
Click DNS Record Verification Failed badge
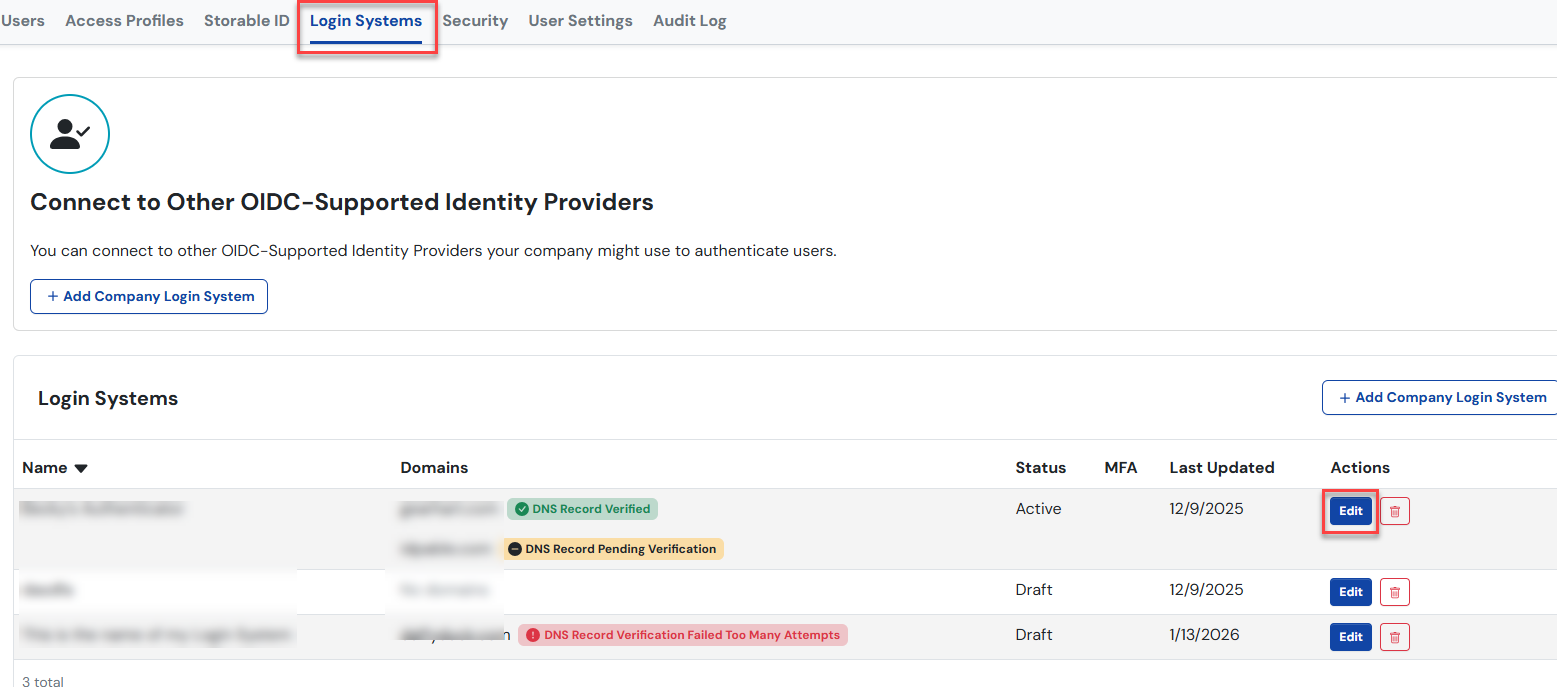click(x=682, y=635)
